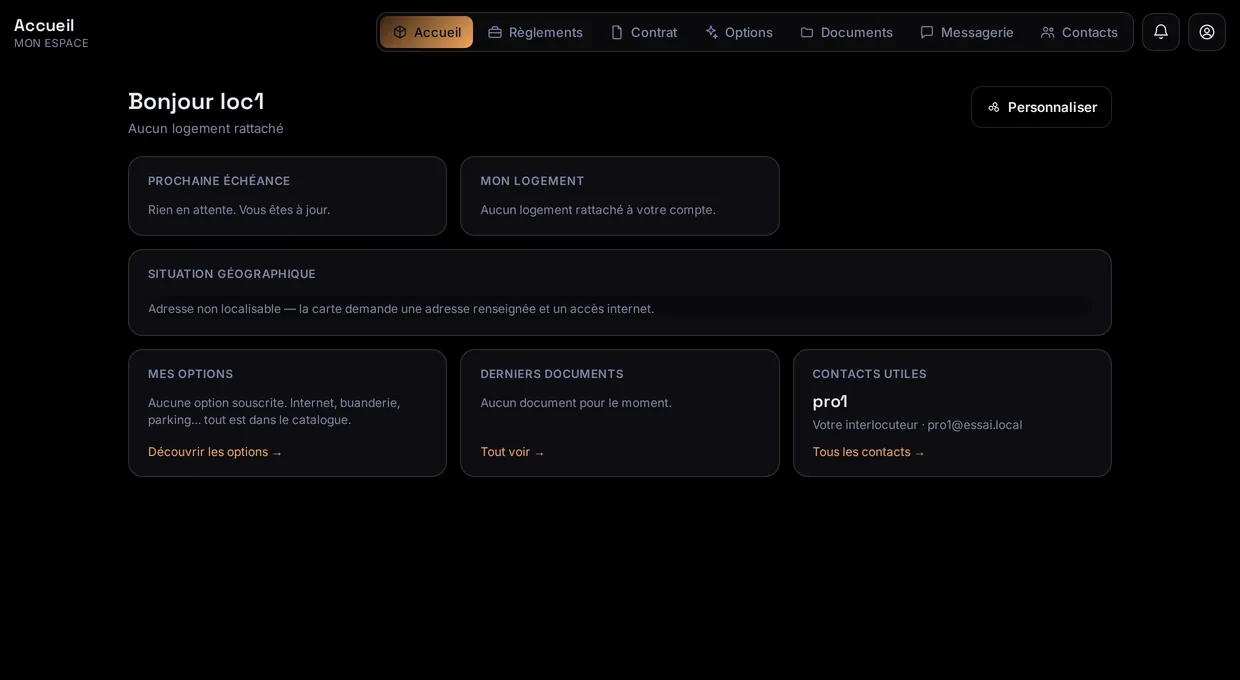This screenshot has width=1240, height=680.
Task: Click the contact name pro1
Action: [830, 401]
